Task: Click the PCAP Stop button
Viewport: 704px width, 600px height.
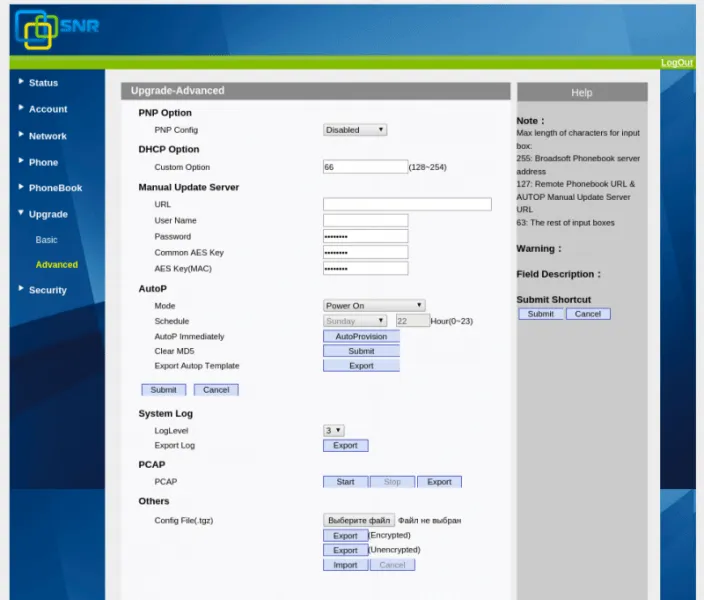Action: tap(392, 482)
